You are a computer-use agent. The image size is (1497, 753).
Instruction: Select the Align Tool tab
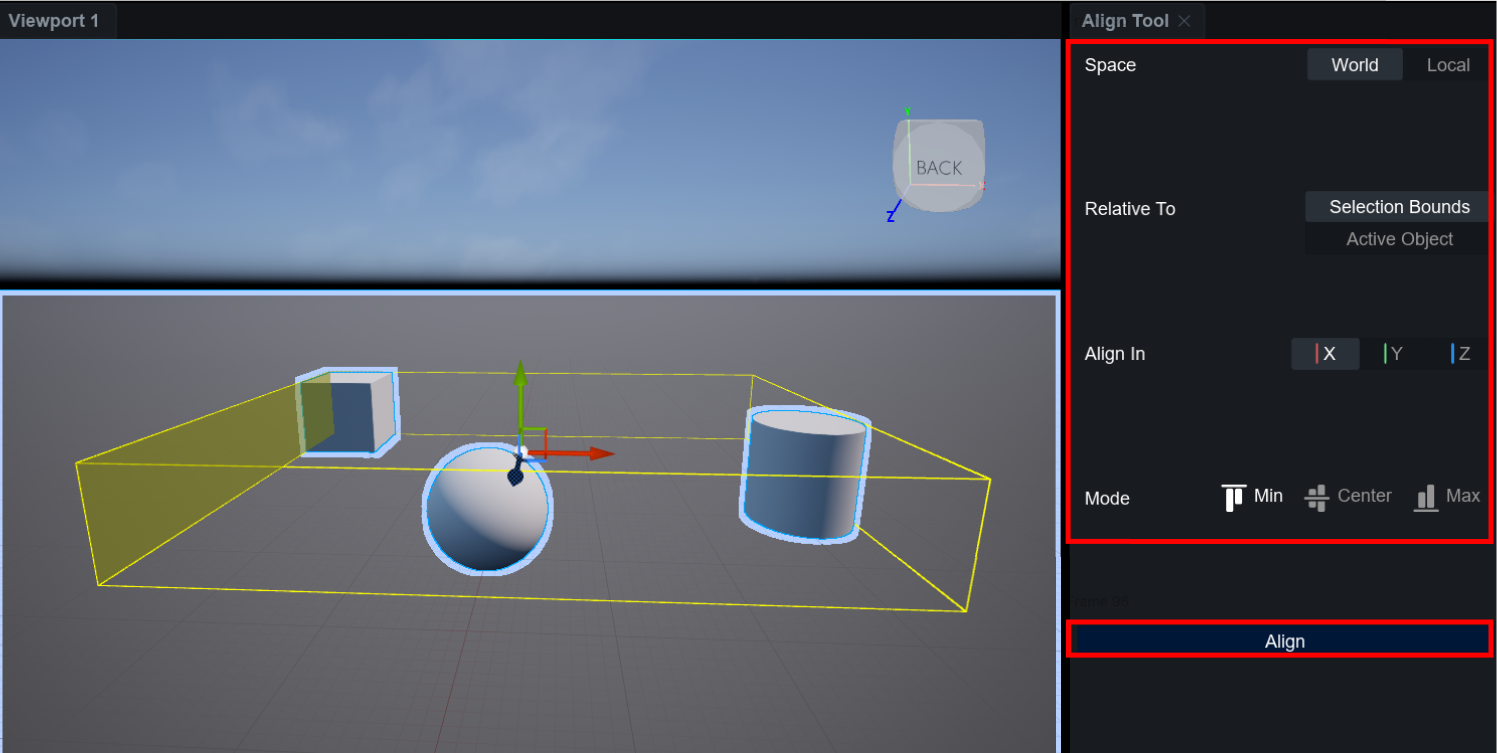pos(1125,21)
